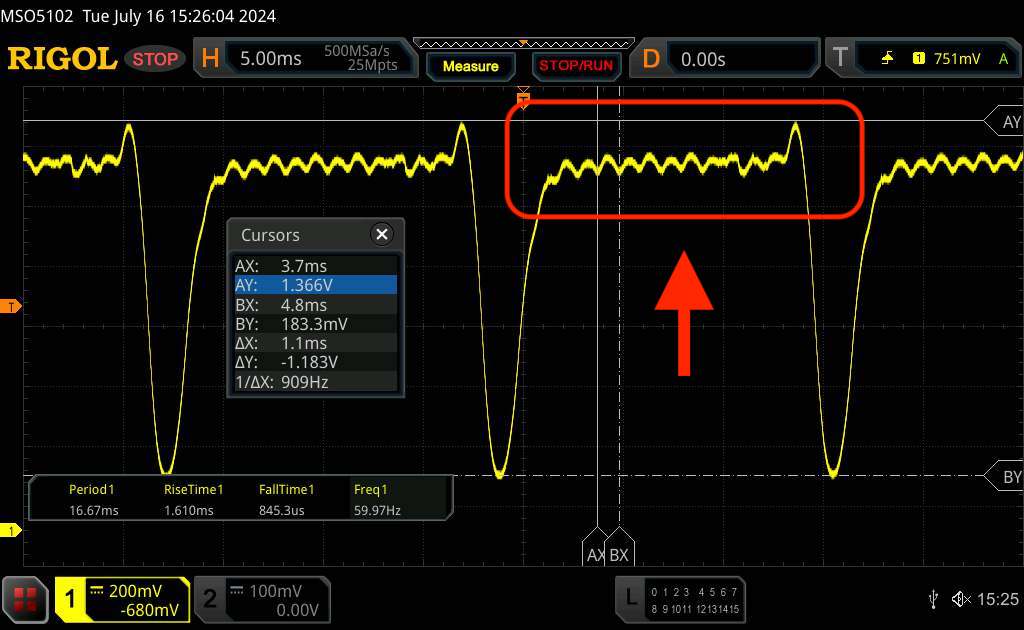Open the Measure menu button
1024x630 pixels.
[470, 66]
